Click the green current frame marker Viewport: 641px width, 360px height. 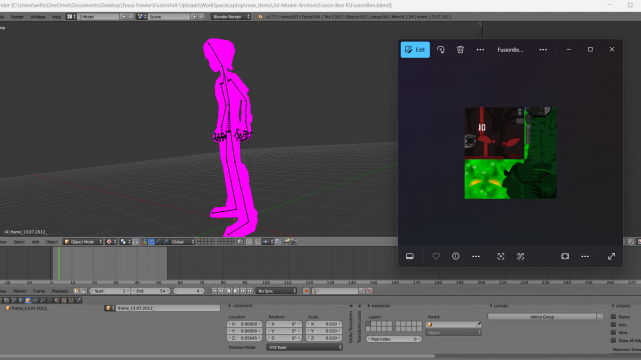59,264
